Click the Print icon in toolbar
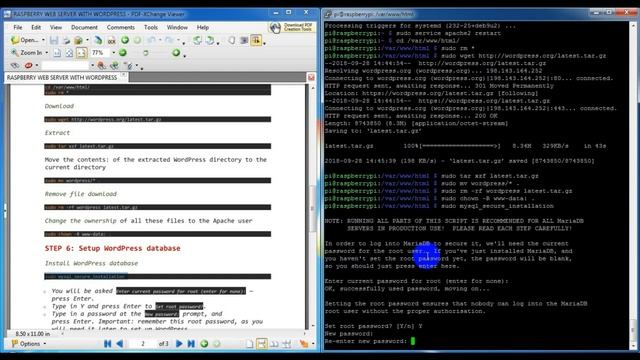This screenshot has width=640, height=360. [66, 40]
